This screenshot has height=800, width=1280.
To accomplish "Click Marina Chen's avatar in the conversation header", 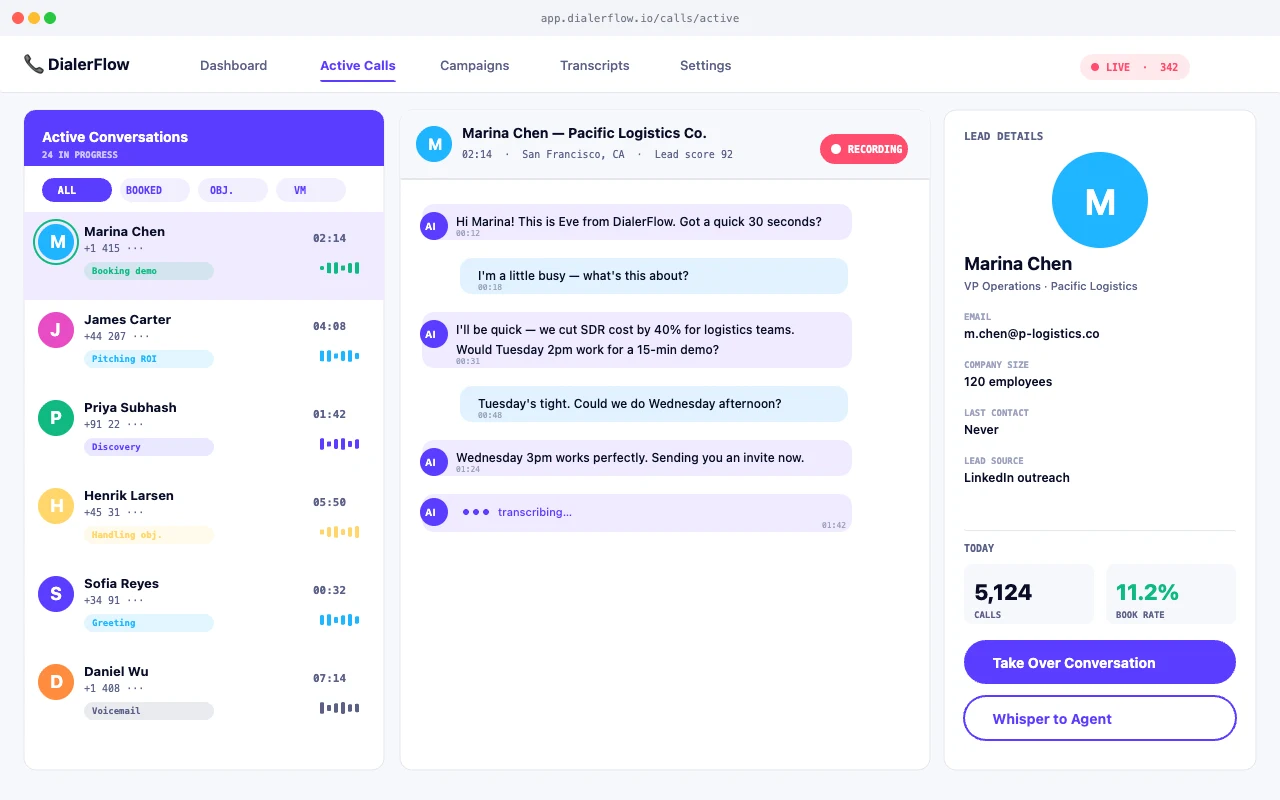I will click(434, 144).
